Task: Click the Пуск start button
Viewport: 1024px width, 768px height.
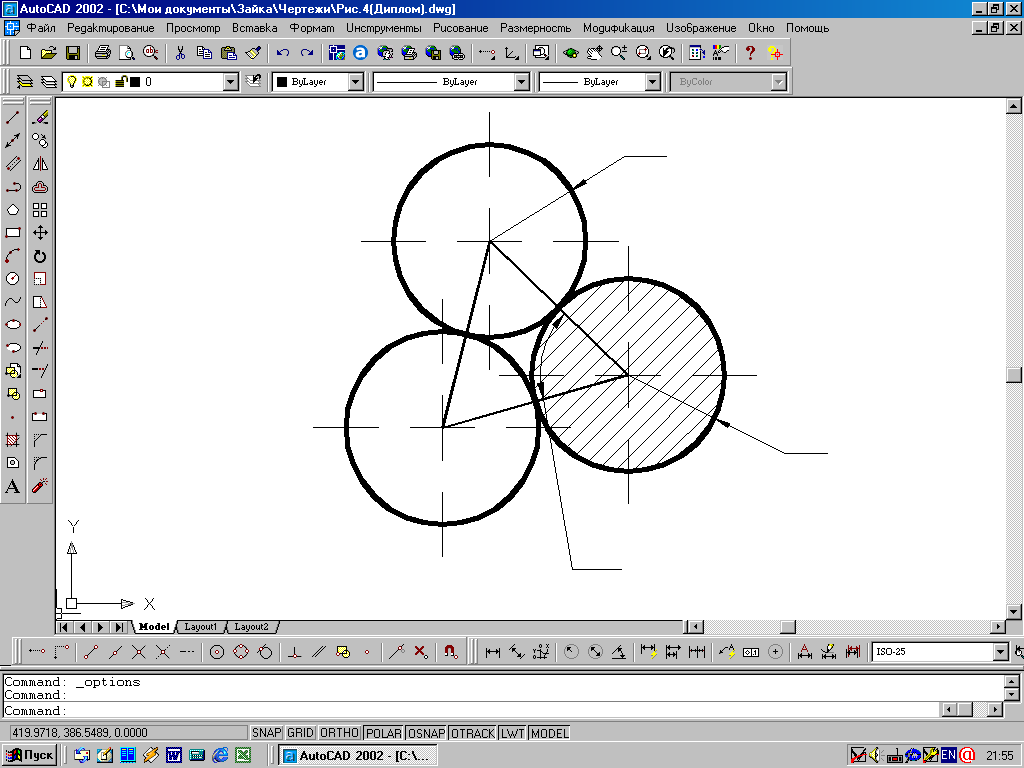Action: point(31,755)
